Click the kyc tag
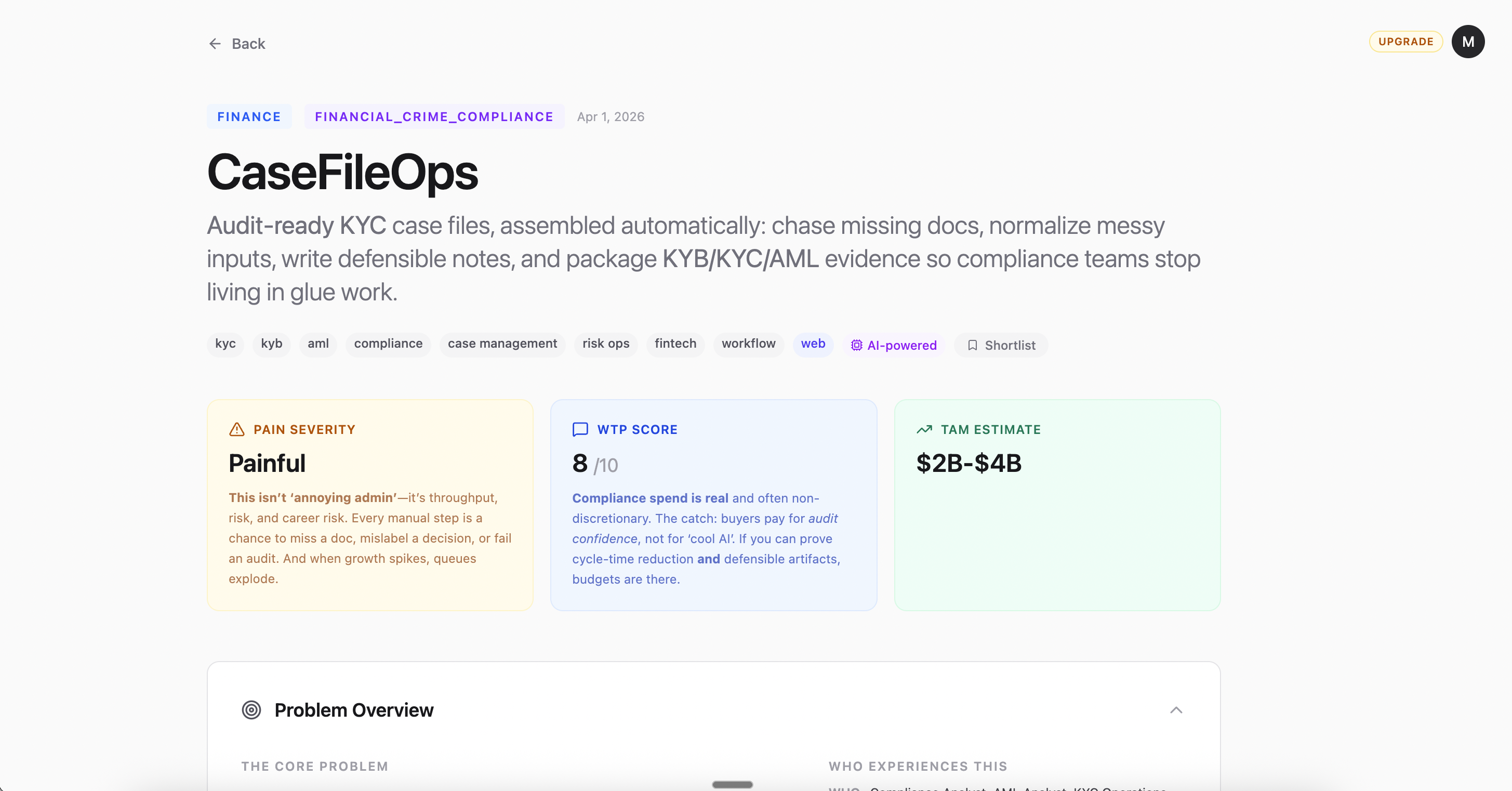This screenshot has width=1512, height=791. click(x=226, y=344)
